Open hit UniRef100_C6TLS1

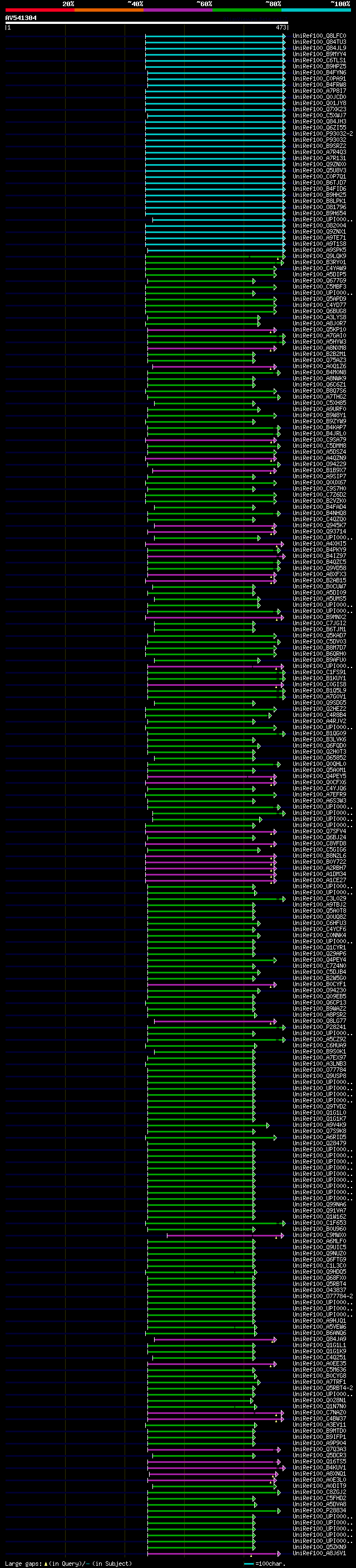click(x=319, y=60)
